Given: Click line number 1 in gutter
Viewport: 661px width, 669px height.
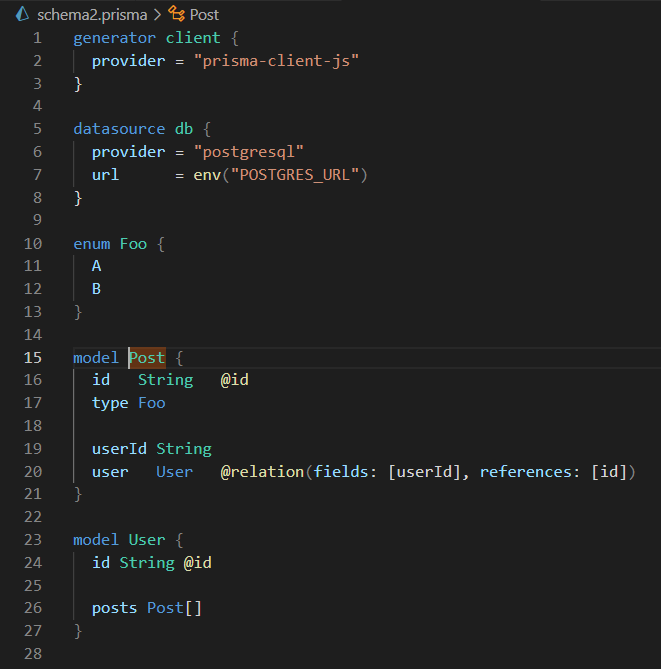Looking at the screenshot, I should [38, 38].
